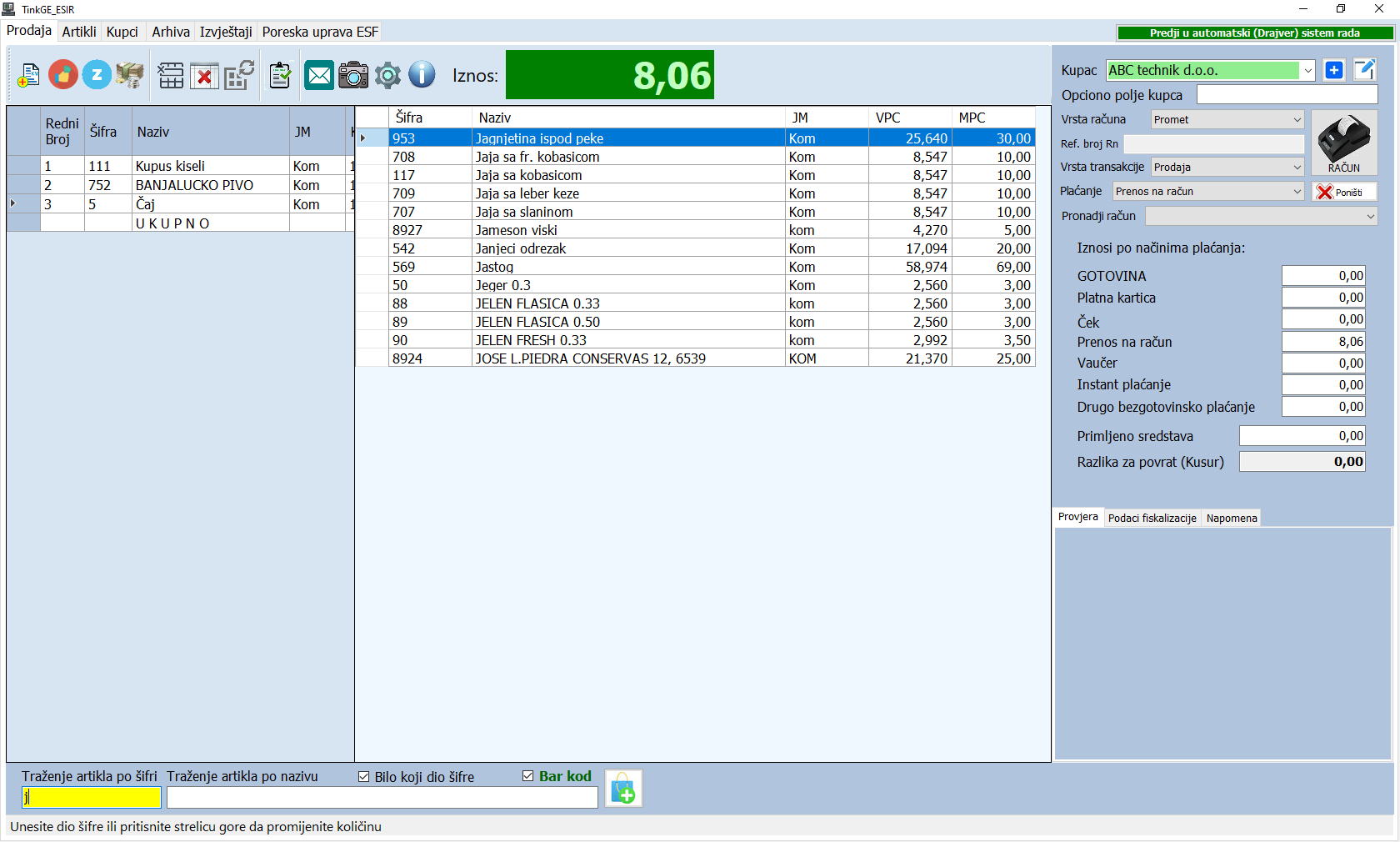Open the Artikli menu
The width and height of the screenshot is (1400, 842).
point(79,32)
